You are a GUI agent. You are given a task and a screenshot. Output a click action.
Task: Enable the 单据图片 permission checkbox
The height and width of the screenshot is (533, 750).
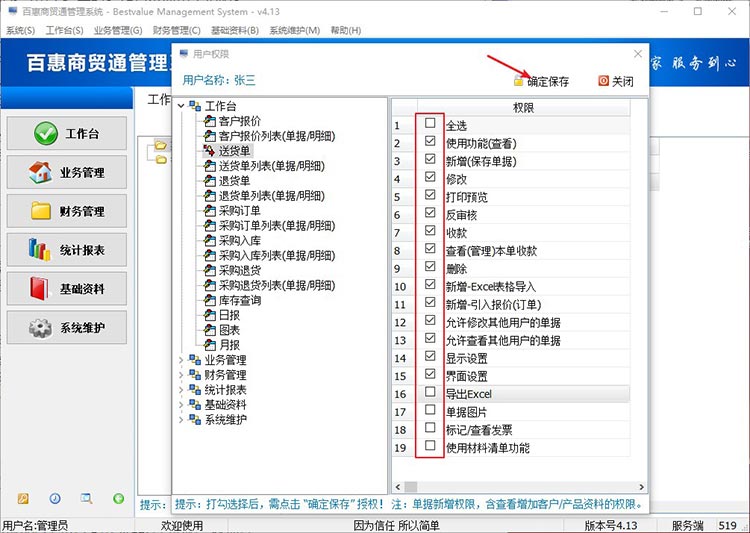430,410
